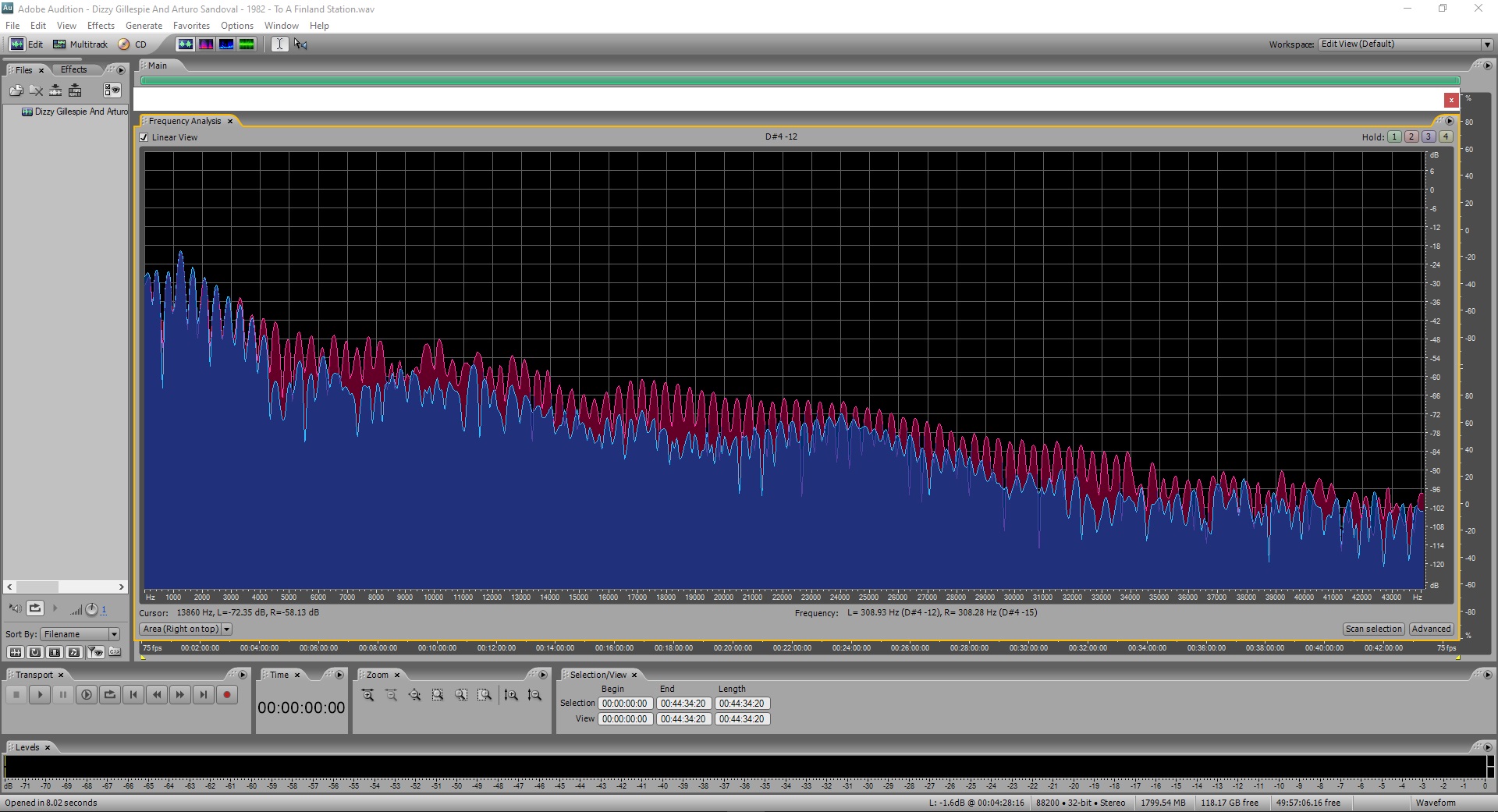The width and height of the screenshot is (1498, 812).
Task: Click Hold button 4
Action: 1446,137
